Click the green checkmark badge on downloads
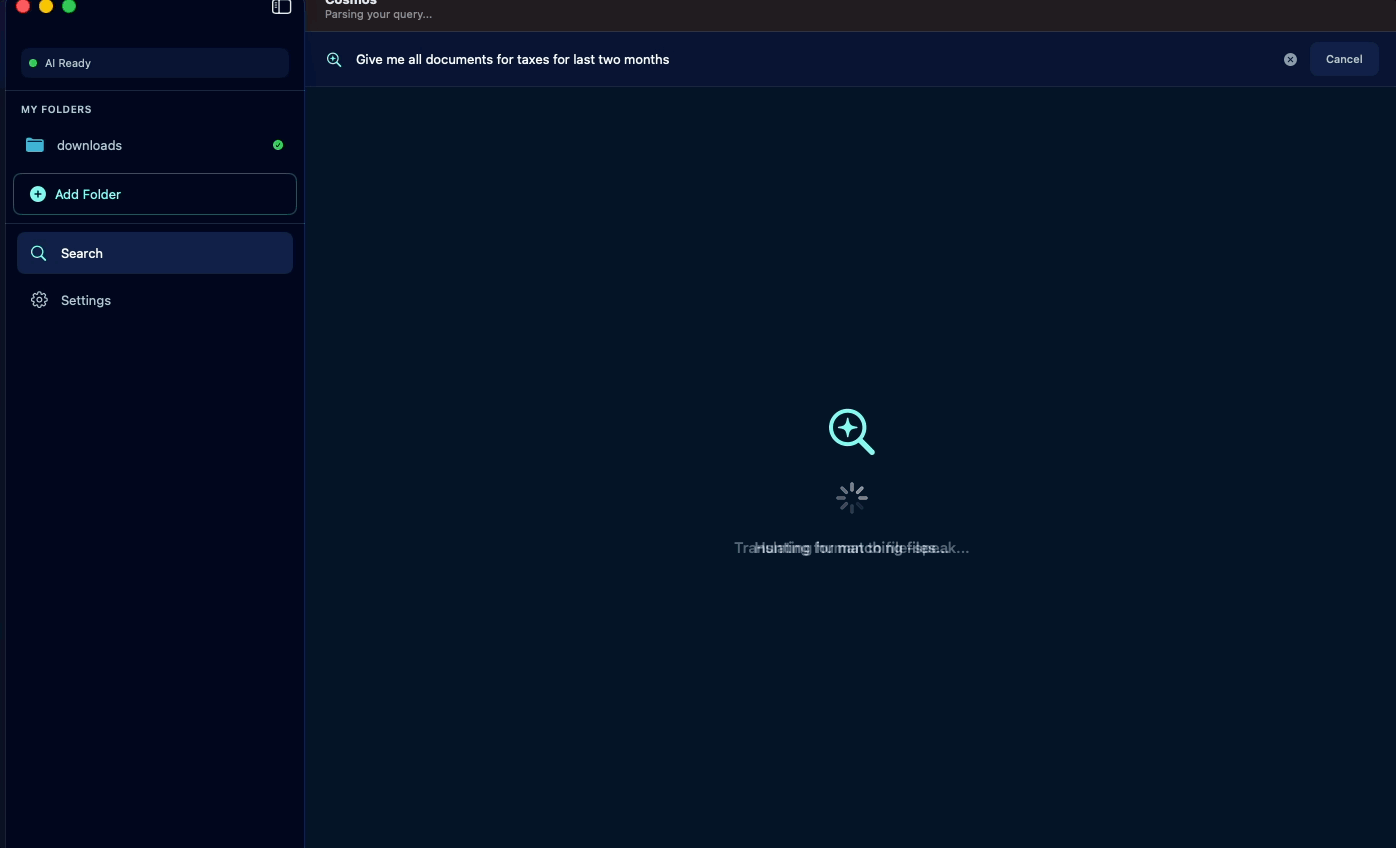 [277, 144]
